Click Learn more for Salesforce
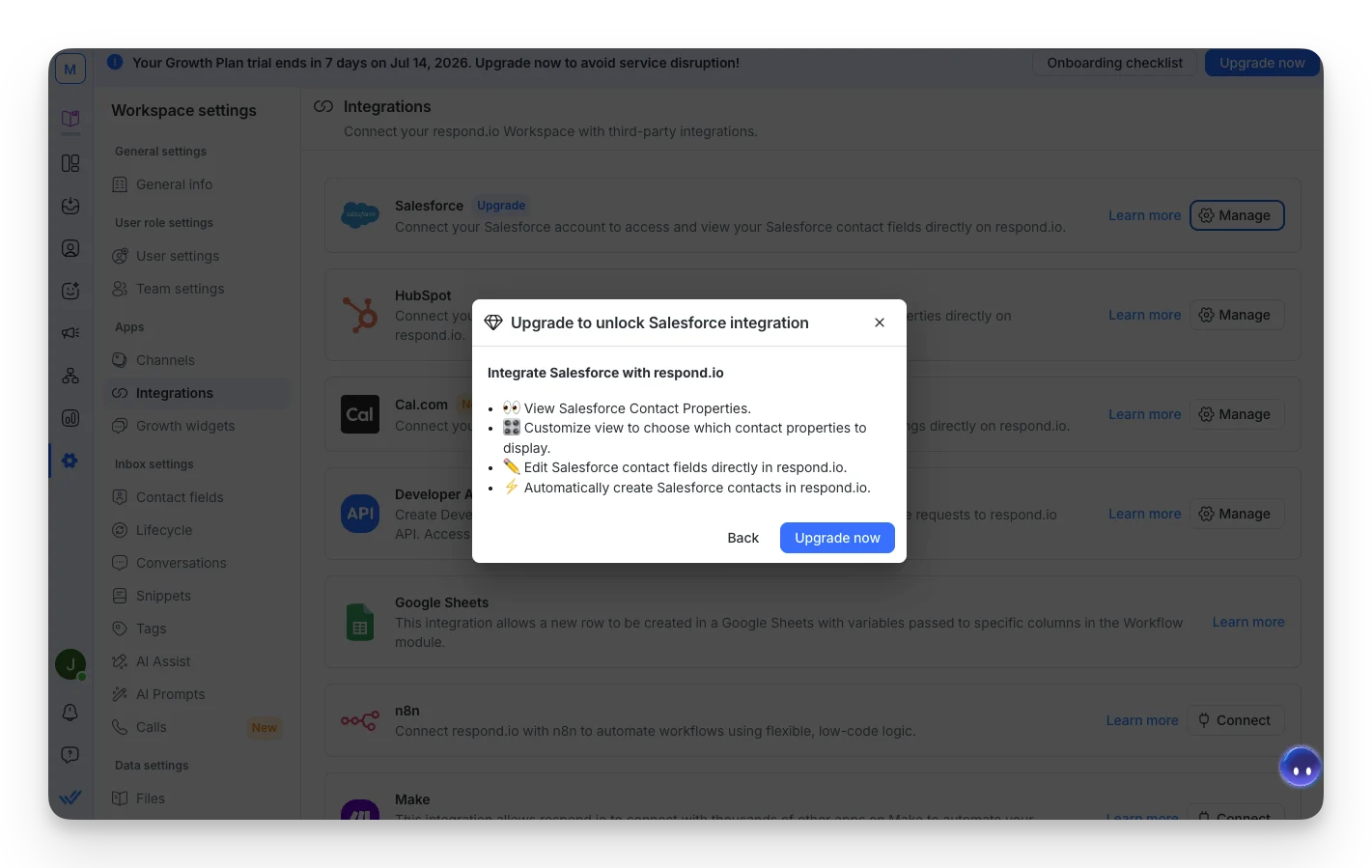The height and width of the screenshot is (868, 1372). tap(1144, 215)
